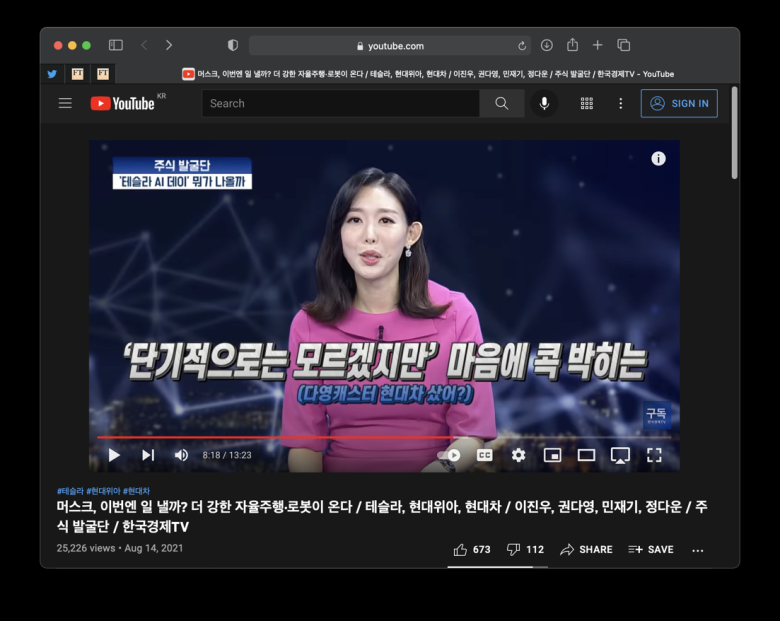Switch to theater mode

586,455
